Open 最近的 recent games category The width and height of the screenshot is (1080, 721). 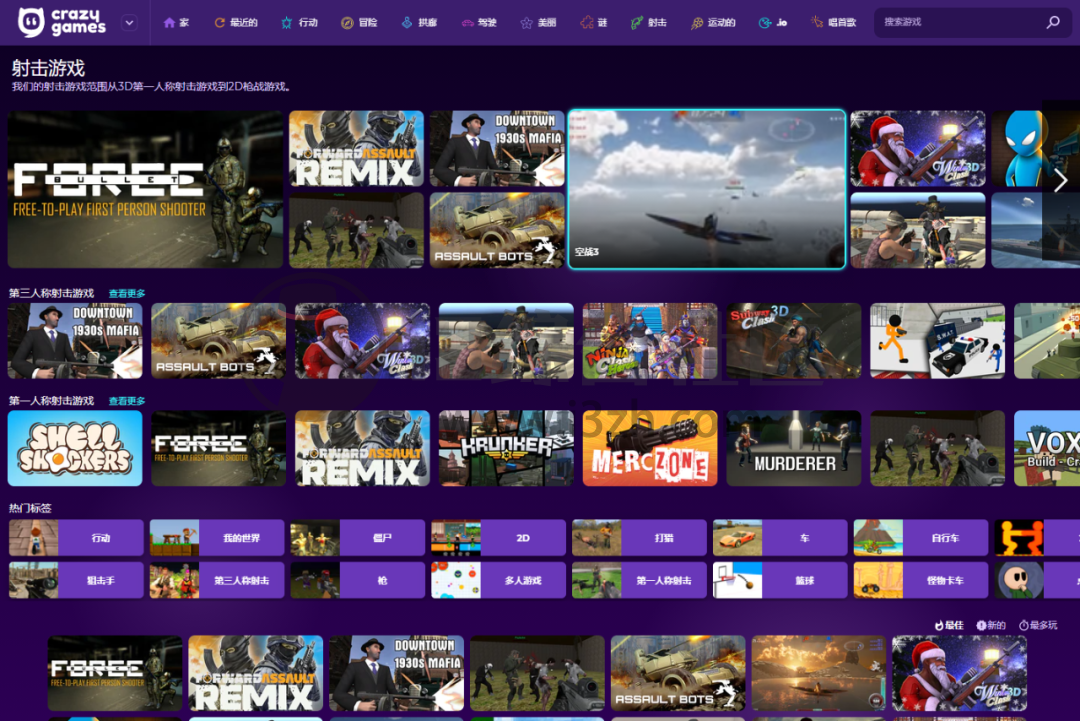coord(236,23)
